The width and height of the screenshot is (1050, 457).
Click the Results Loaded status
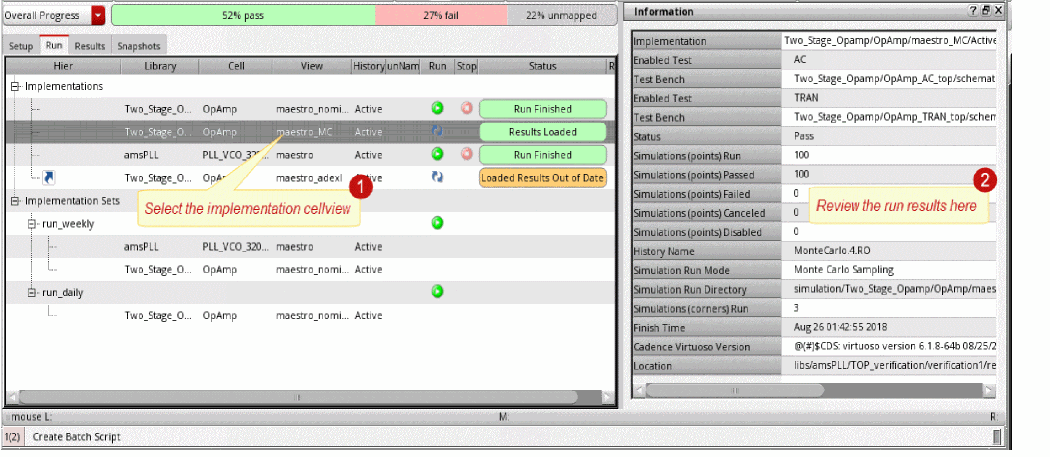pyautogui.click(x=542, y=131)
